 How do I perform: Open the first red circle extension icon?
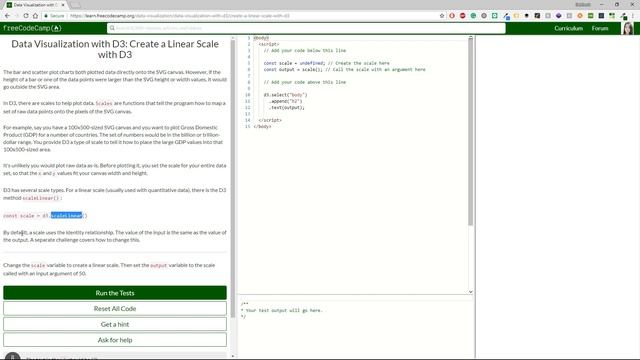pyautogui.click(x=452, y=16)
